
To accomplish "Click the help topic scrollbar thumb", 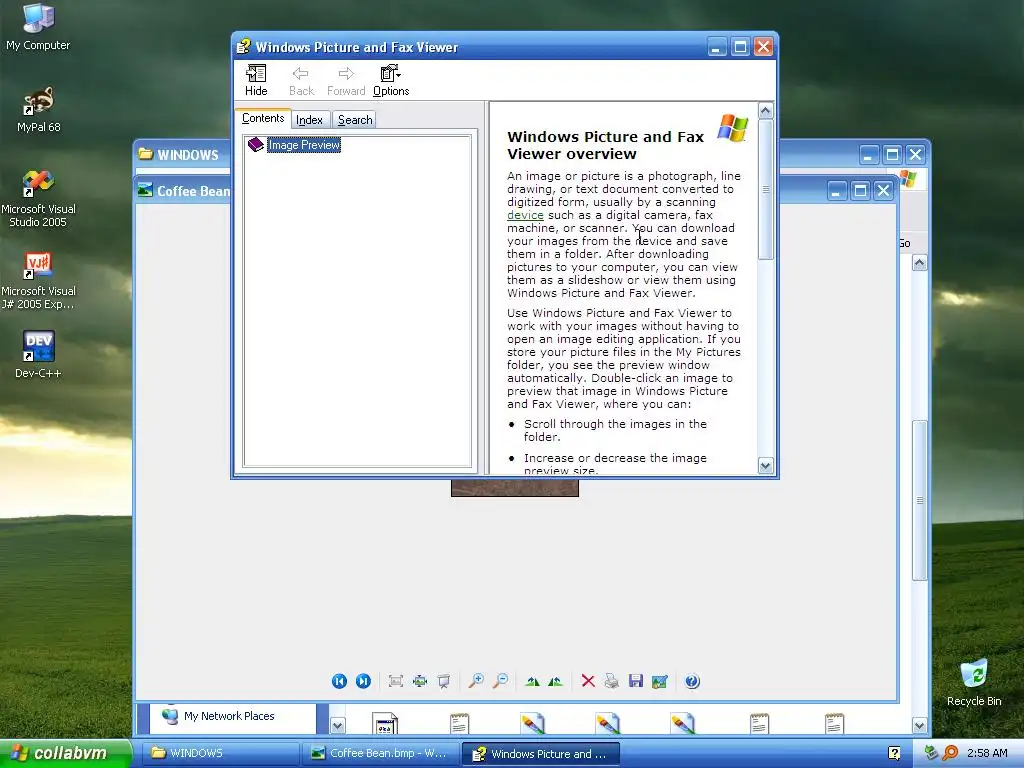I will [765, 189].
